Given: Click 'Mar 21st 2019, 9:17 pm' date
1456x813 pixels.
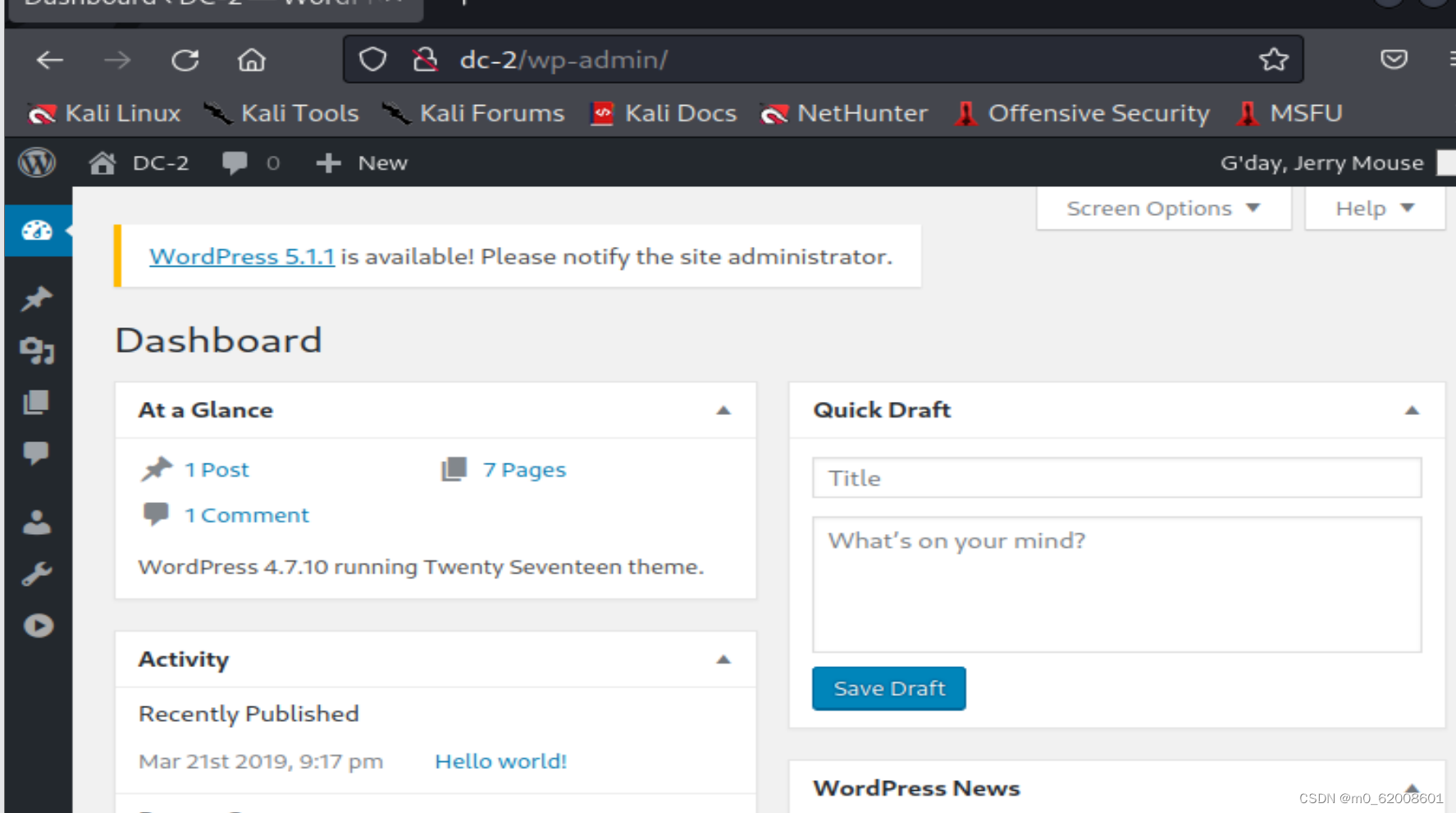Looking at the screenshot, I should [x=261, y=761].
